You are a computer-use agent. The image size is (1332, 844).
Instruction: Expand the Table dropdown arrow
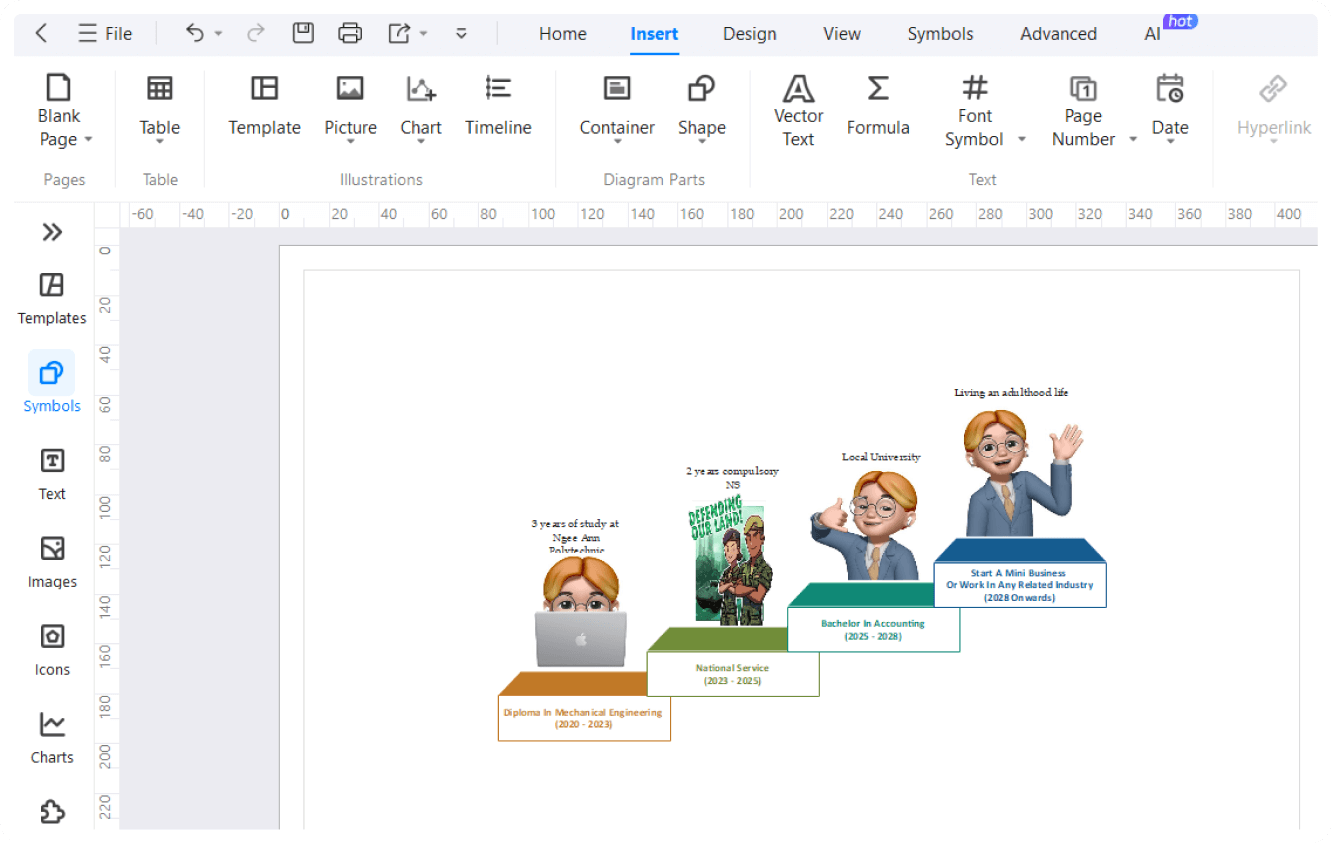click(160, 143)
